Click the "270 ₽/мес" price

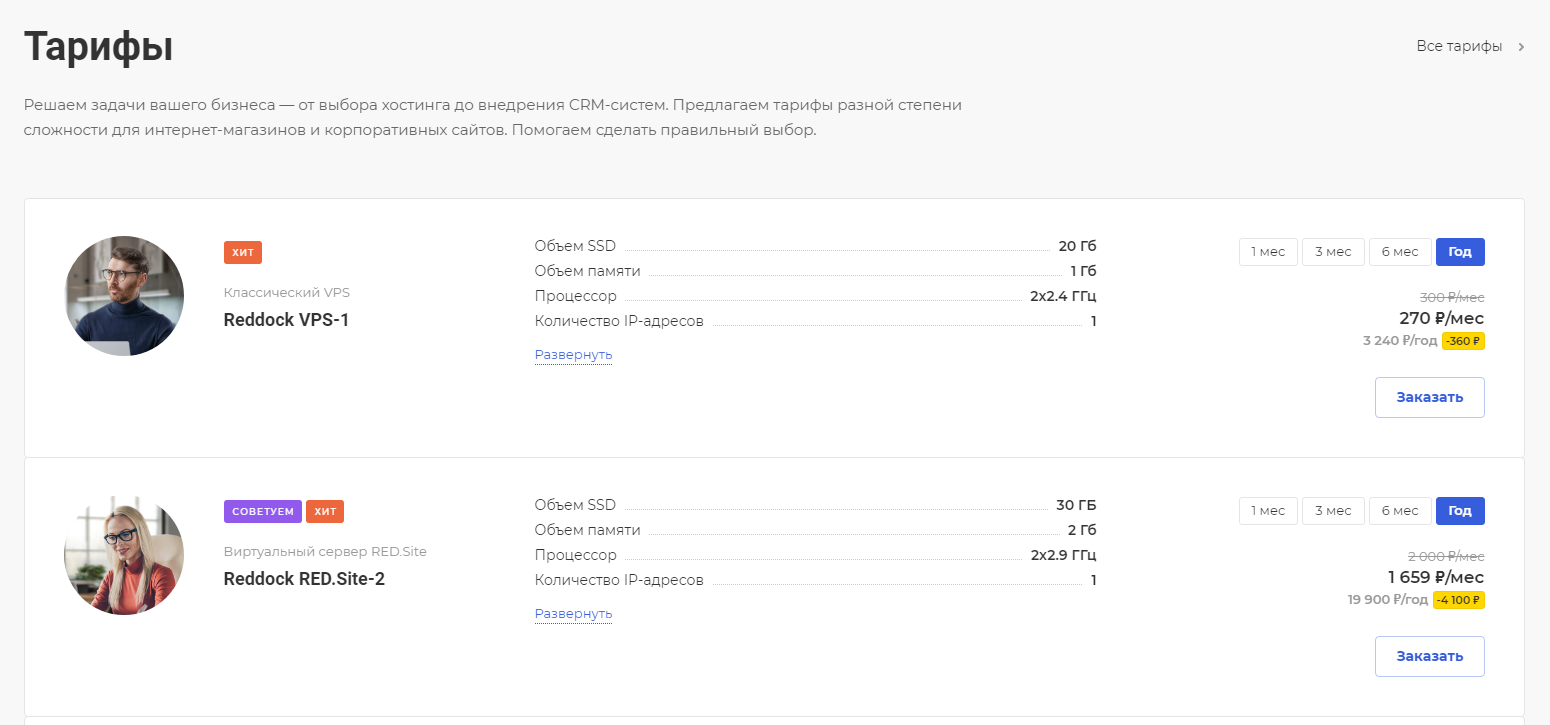(x=1442, y=318)
